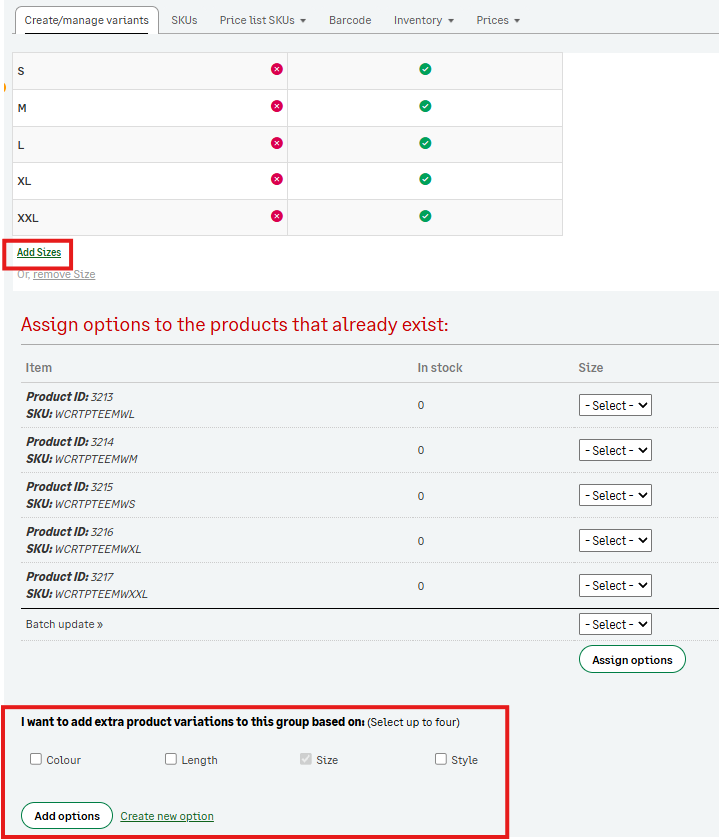Screen dimensions: 719x840
Task: Click SKU WCRTPTEEMWM text
Action: click(x=82, y=459)
